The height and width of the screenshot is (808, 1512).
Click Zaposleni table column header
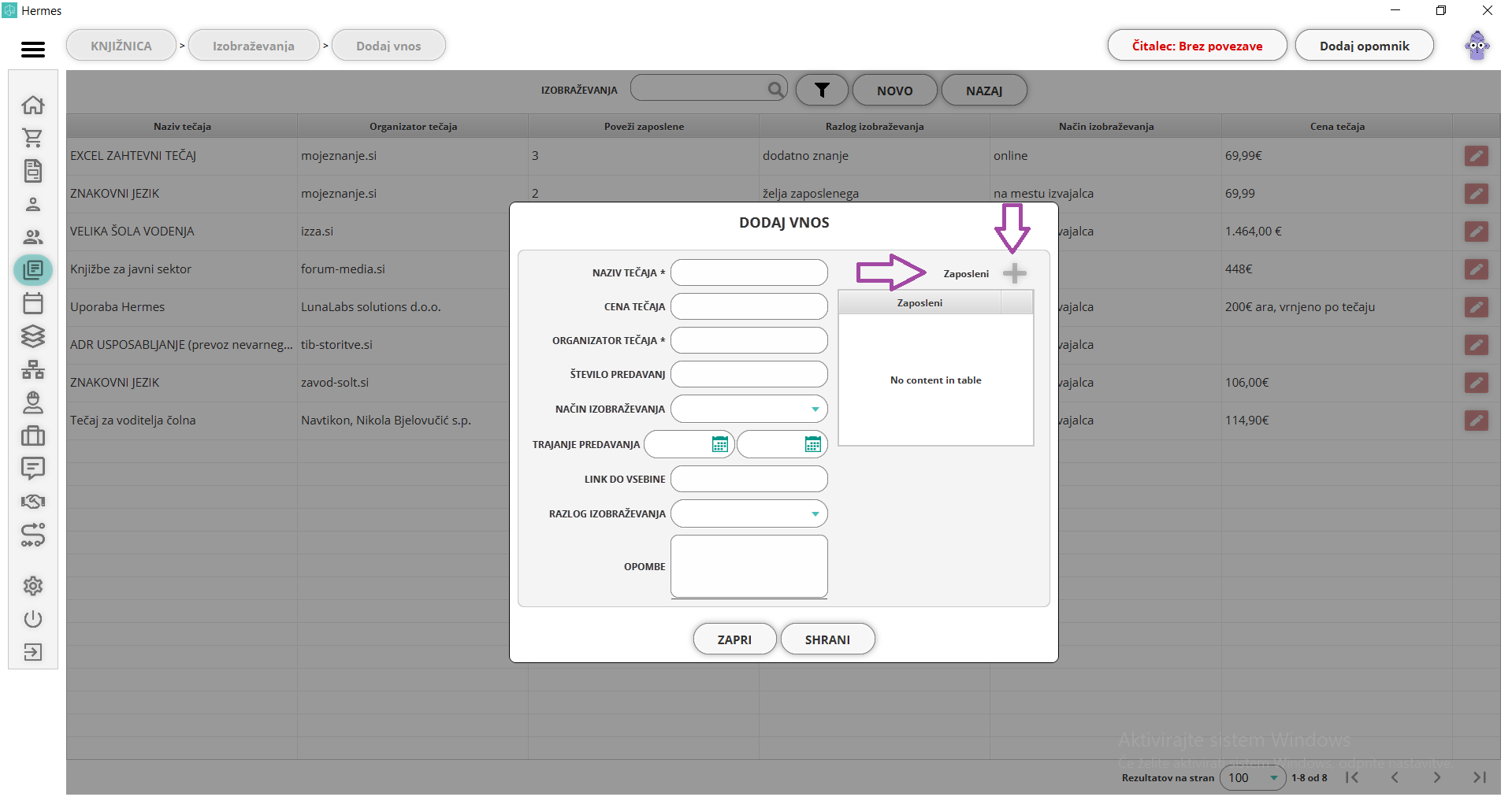[919, 302]
